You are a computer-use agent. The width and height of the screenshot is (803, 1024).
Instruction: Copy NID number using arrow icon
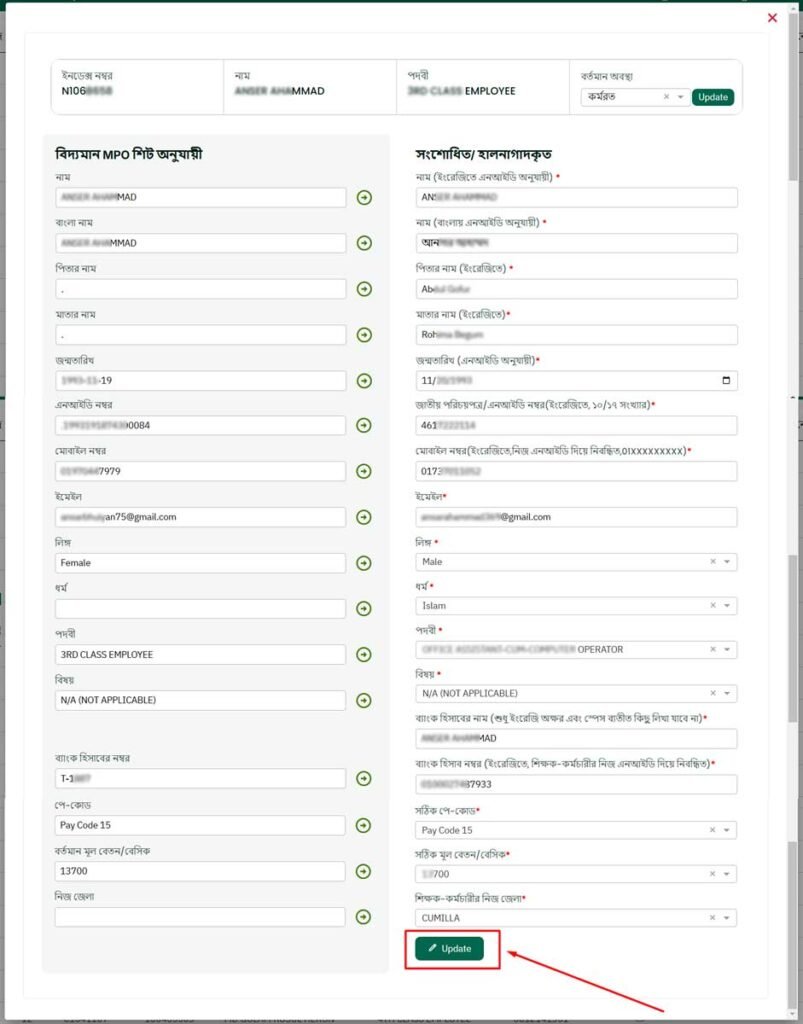coord(364,425)
